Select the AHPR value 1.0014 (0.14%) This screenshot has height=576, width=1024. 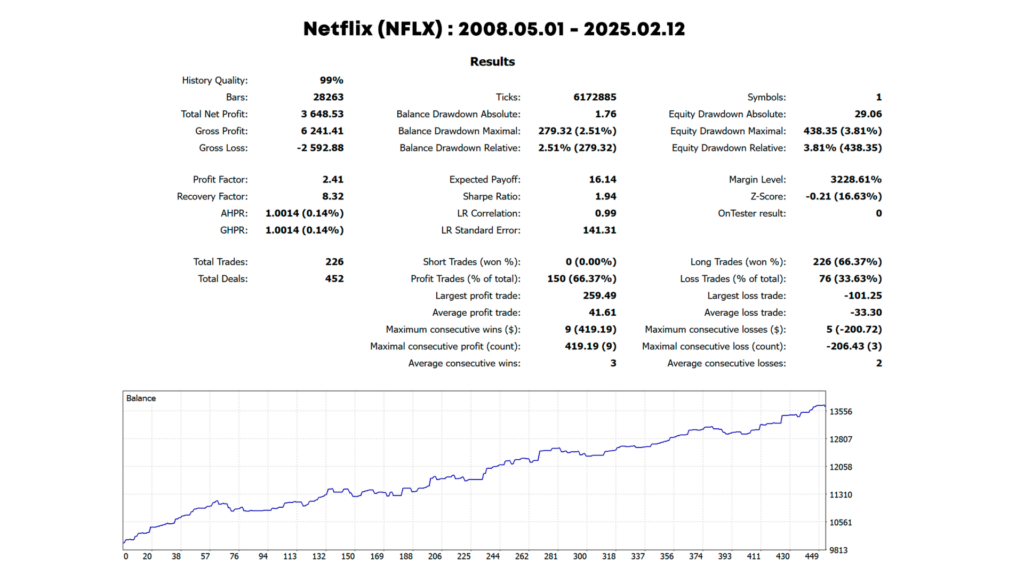click(304, 214)
